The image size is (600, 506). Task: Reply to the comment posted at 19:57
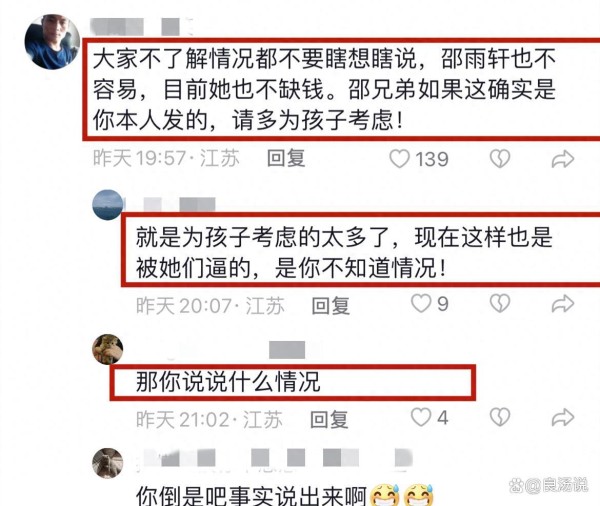pos(286,158)
